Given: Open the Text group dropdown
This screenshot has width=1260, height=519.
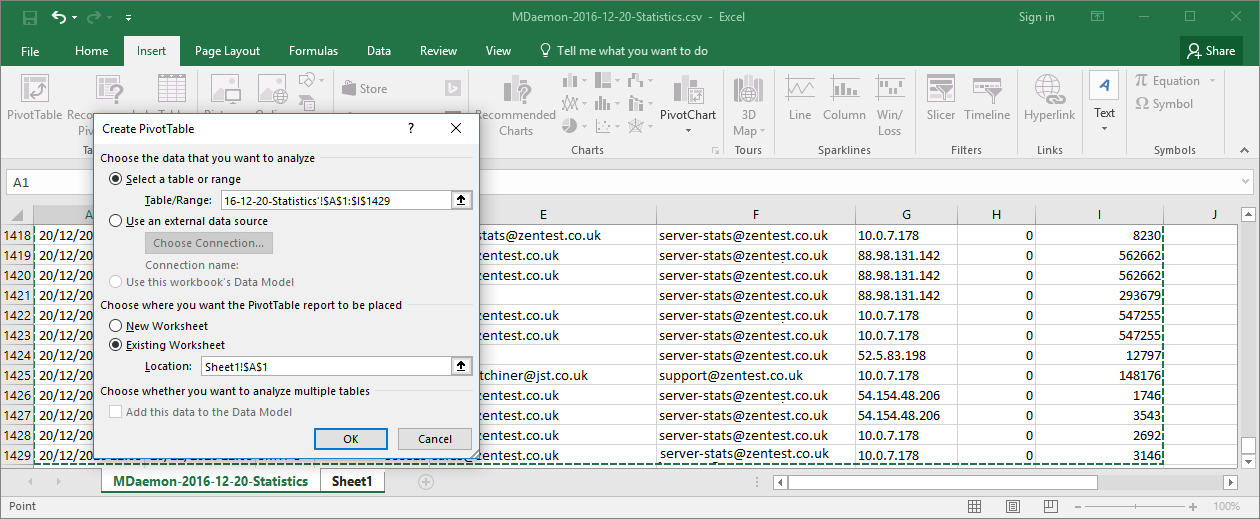Looking at the screenshot, I should pos(1104,129).
